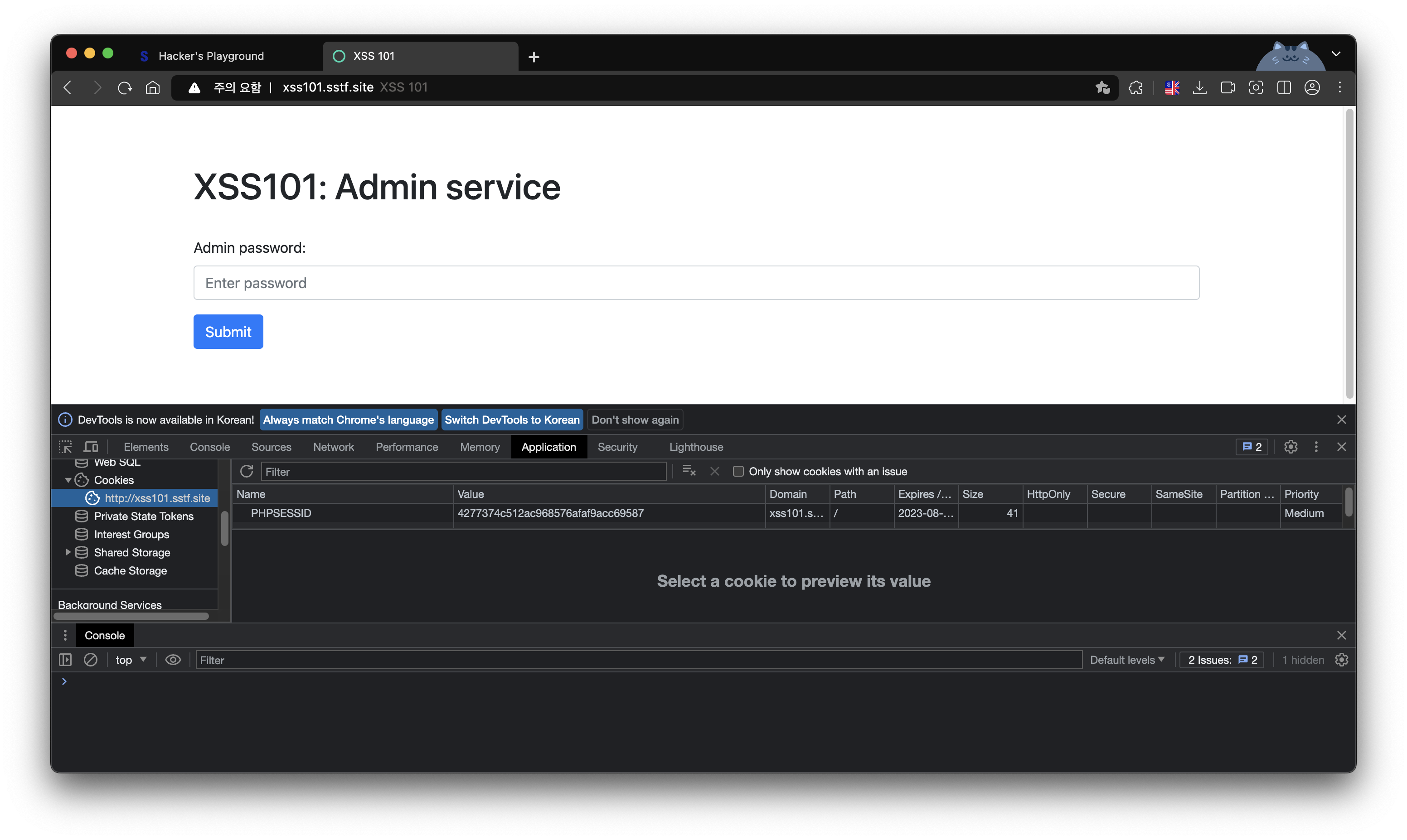Click the inspect element picker icon
This screenshot has height=840, width=1407.
(x=65, y=447)
